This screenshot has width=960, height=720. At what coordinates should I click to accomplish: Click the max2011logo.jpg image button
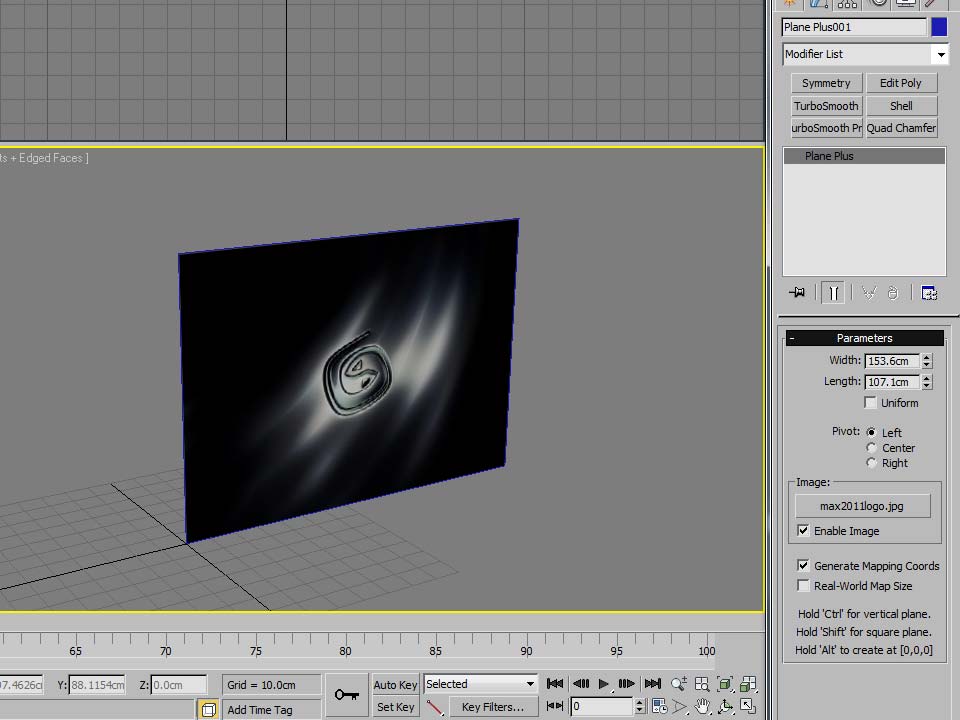[863, 506]
